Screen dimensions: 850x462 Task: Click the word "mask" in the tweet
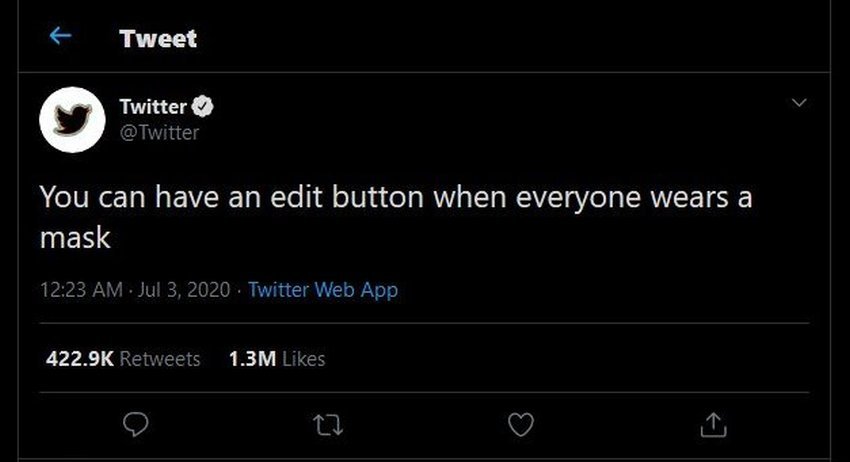click(x=74, y=240)
